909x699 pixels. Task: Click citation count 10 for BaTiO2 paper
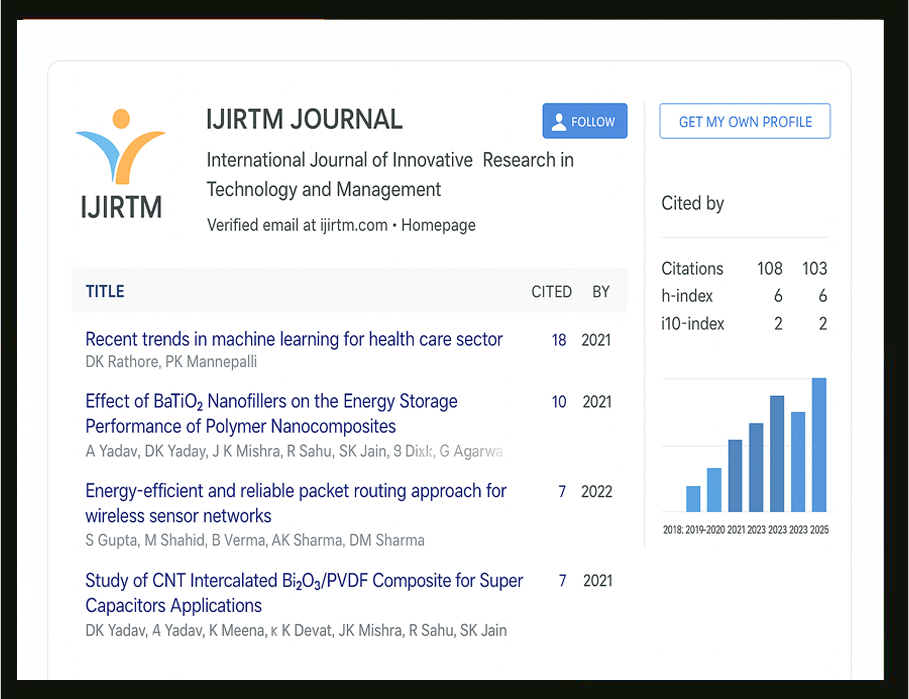(x=559, y=402)
